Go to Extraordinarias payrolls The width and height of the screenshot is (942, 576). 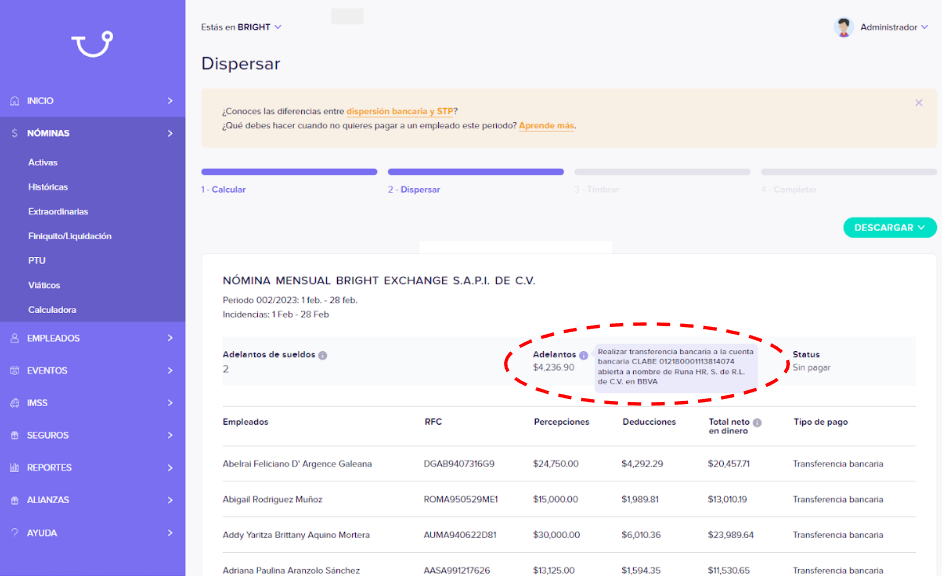tap(58, 212)
